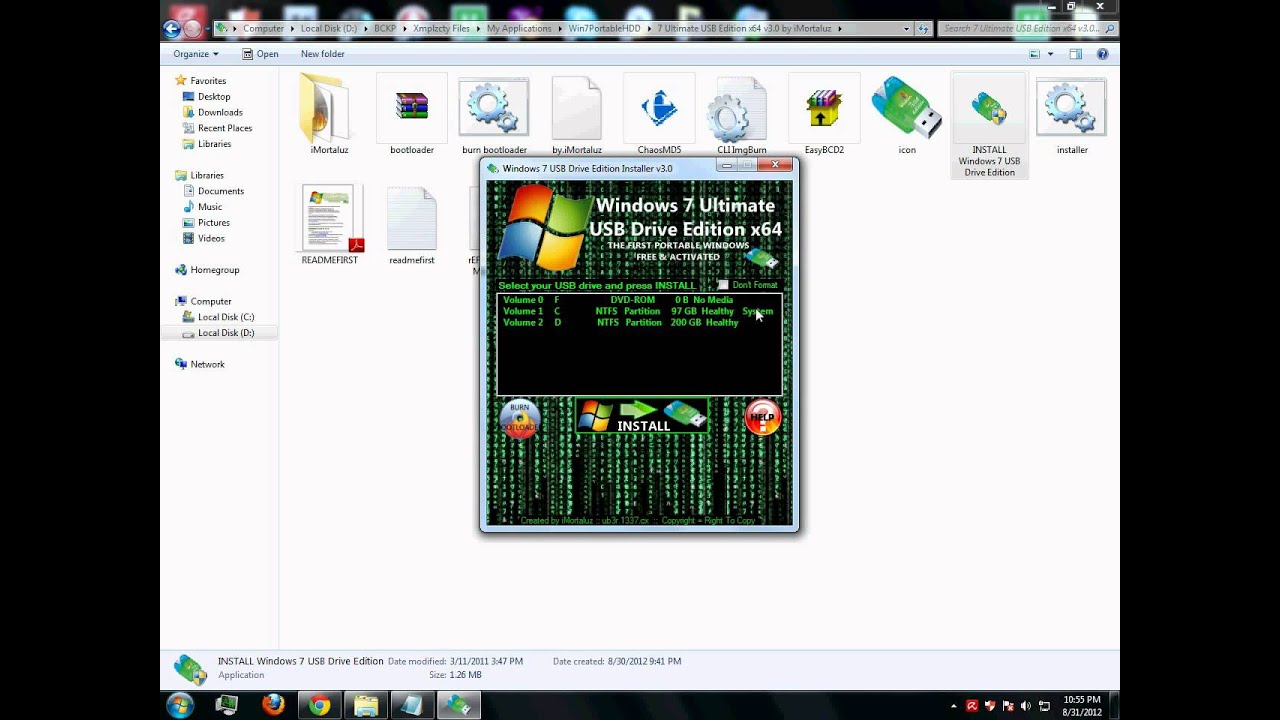Click the red HELP icon in installer
Viewport: 1280px width, 720px height.
pos(762,417)
